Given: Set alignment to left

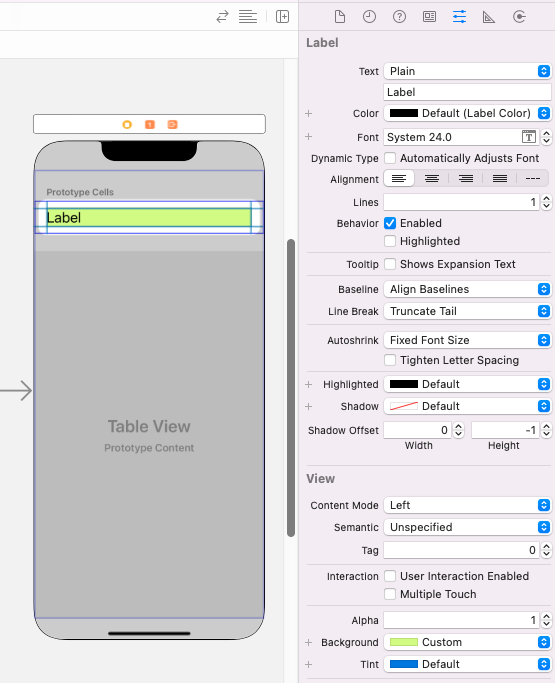Looking at the screenshot, I should 399,179.
